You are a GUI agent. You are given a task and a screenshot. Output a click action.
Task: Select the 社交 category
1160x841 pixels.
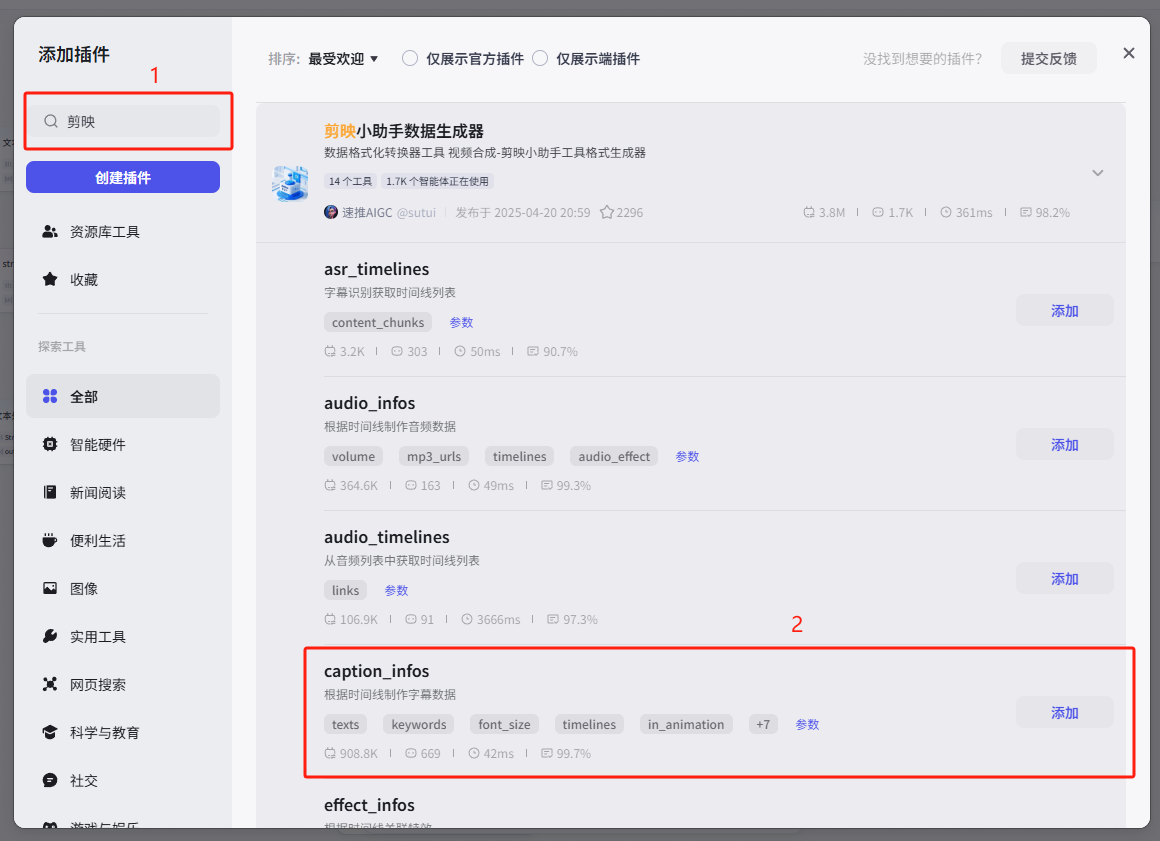point(123,781)
